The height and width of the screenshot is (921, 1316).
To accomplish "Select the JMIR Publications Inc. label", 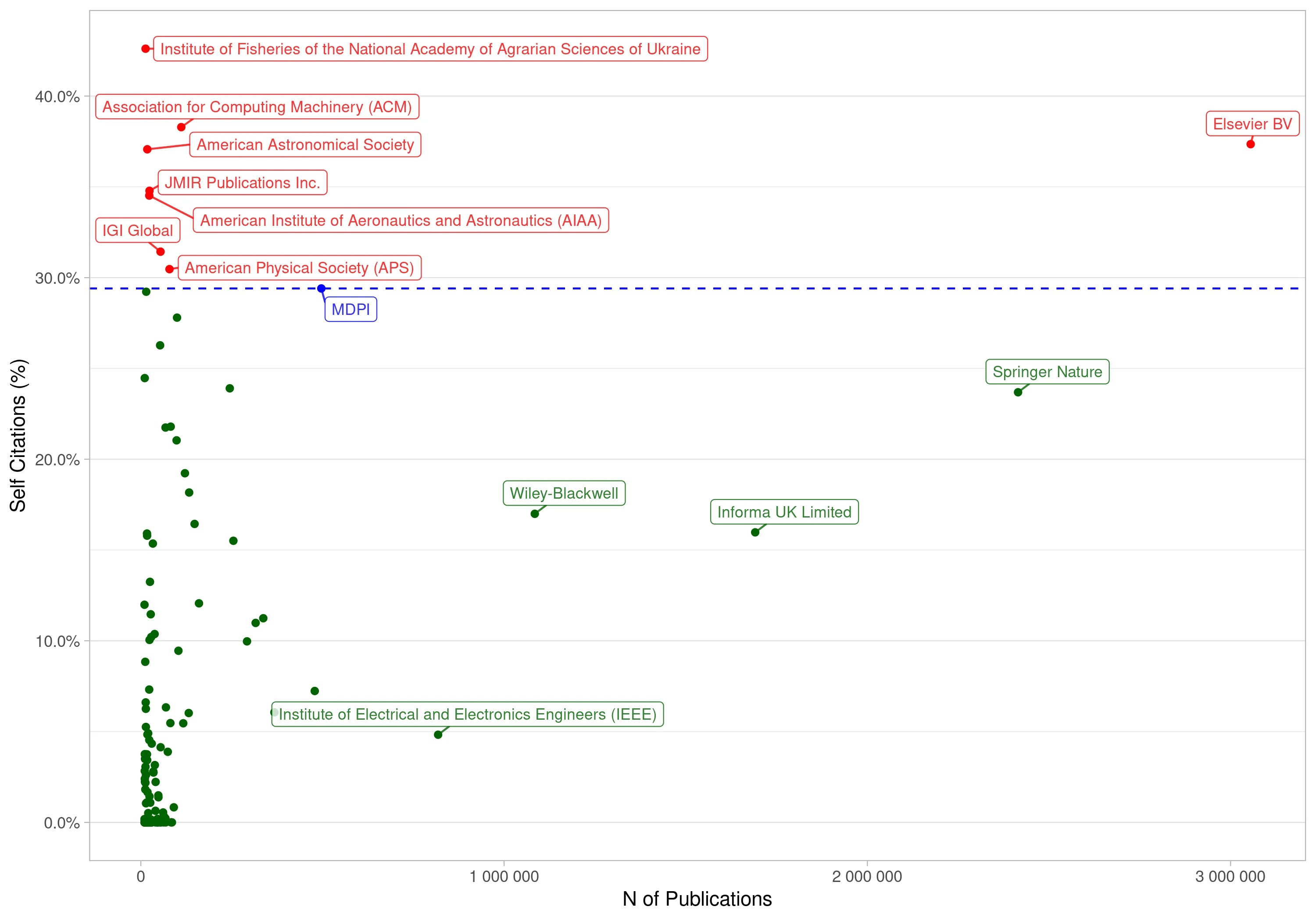I will point(243,183).
